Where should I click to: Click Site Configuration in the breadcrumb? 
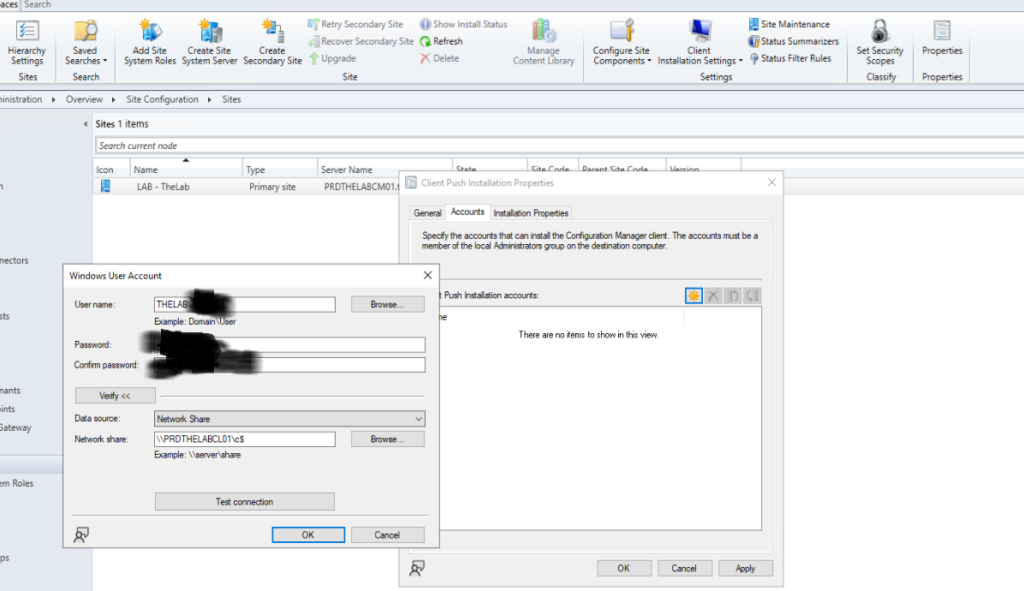pyautogui.click(x=162, y=99)
